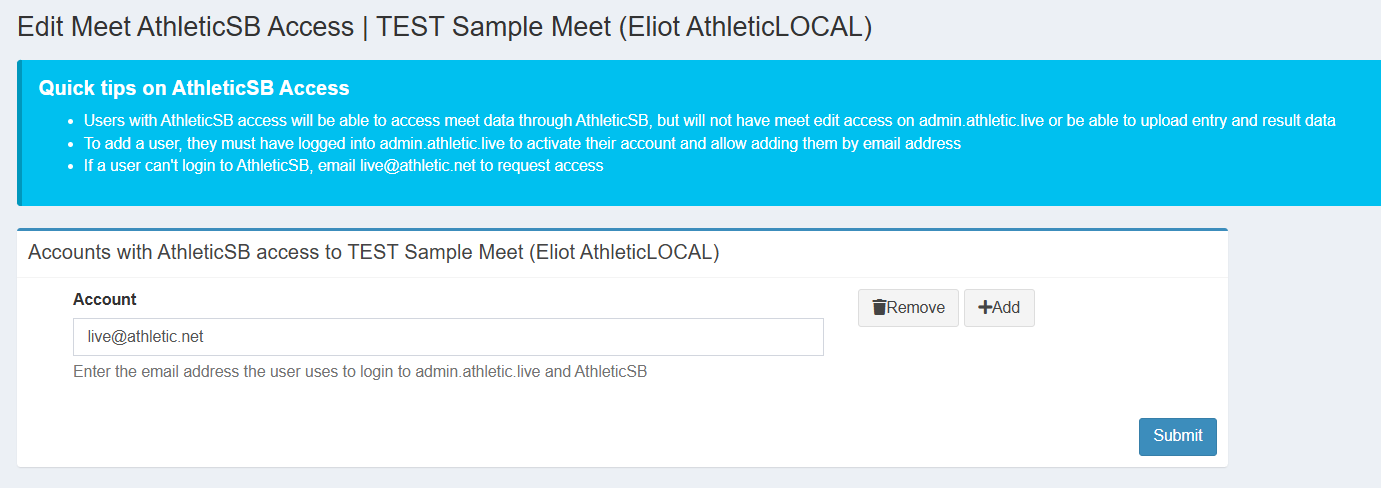Click the bold "Account" field label
Viewport: 1381px width, 488px height.
click(105, 299)
